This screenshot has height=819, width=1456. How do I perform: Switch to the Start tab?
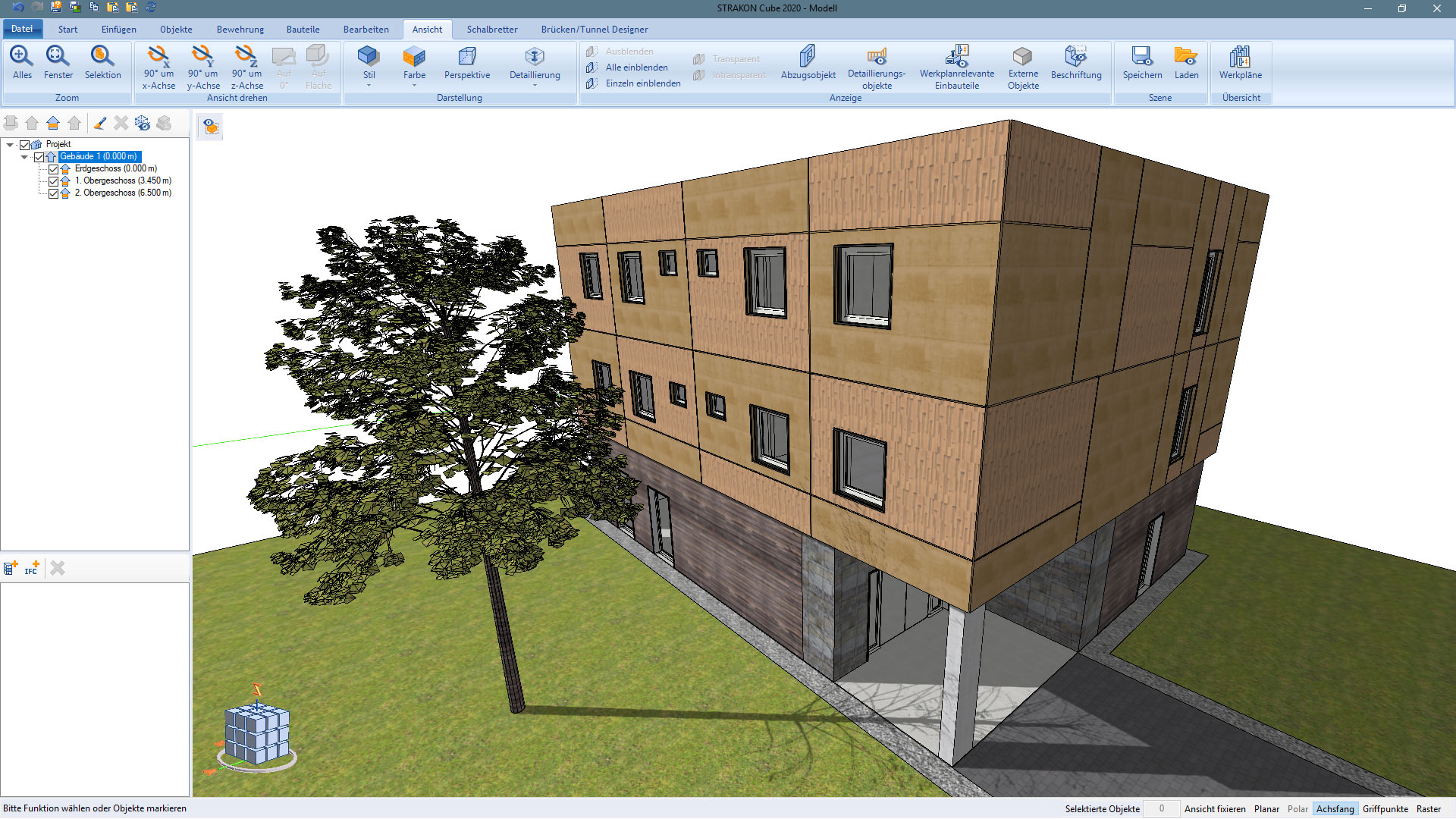pyautogui.click(x=67, y=30)
